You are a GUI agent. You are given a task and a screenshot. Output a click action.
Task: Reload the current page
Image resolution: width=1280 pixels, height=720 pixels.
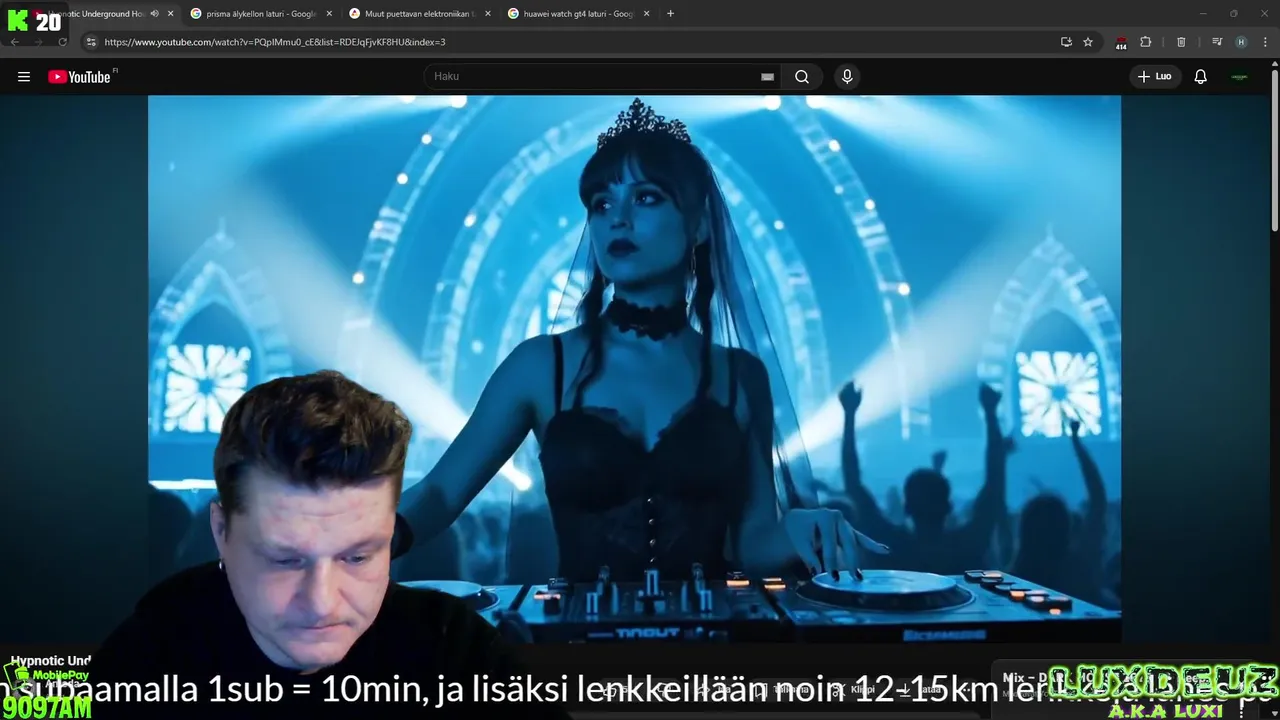[x=62, y=42]
